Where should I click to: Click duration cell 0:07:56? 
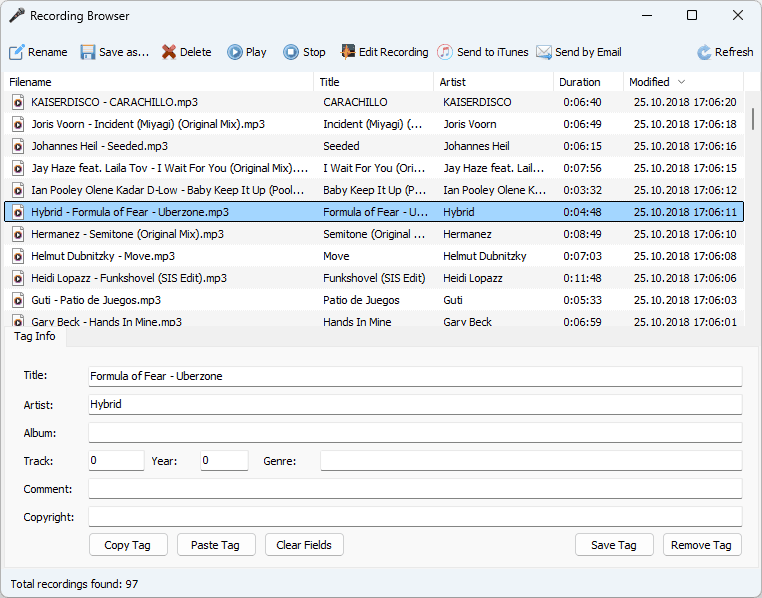click(x=583, y=168)
